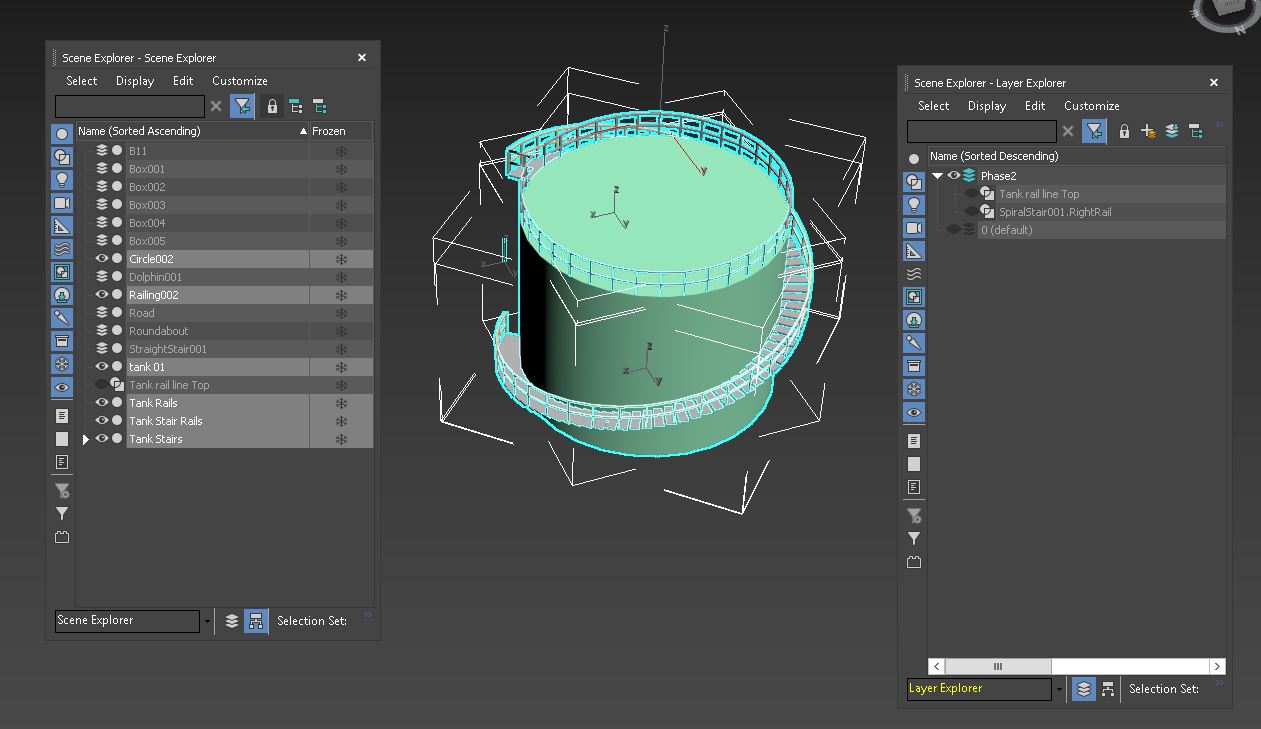The image size is (1261, 729).
Task: Select the eye Display Hidden Objects icon
Action: (x=61, y=387)
